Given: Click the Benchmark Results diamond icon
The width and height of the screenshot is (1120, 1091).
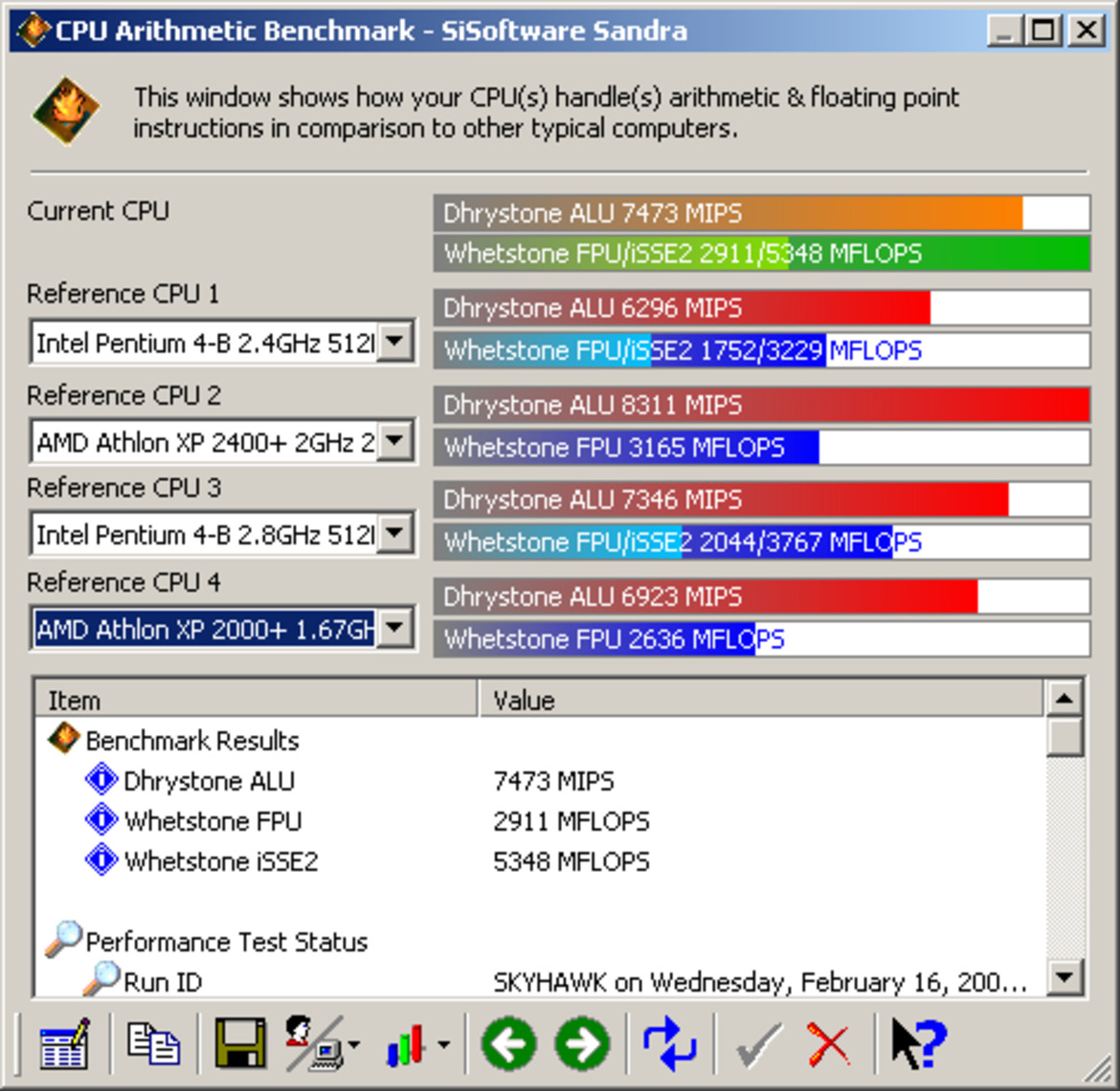Looking at the screenshot, I should (63, 739).
